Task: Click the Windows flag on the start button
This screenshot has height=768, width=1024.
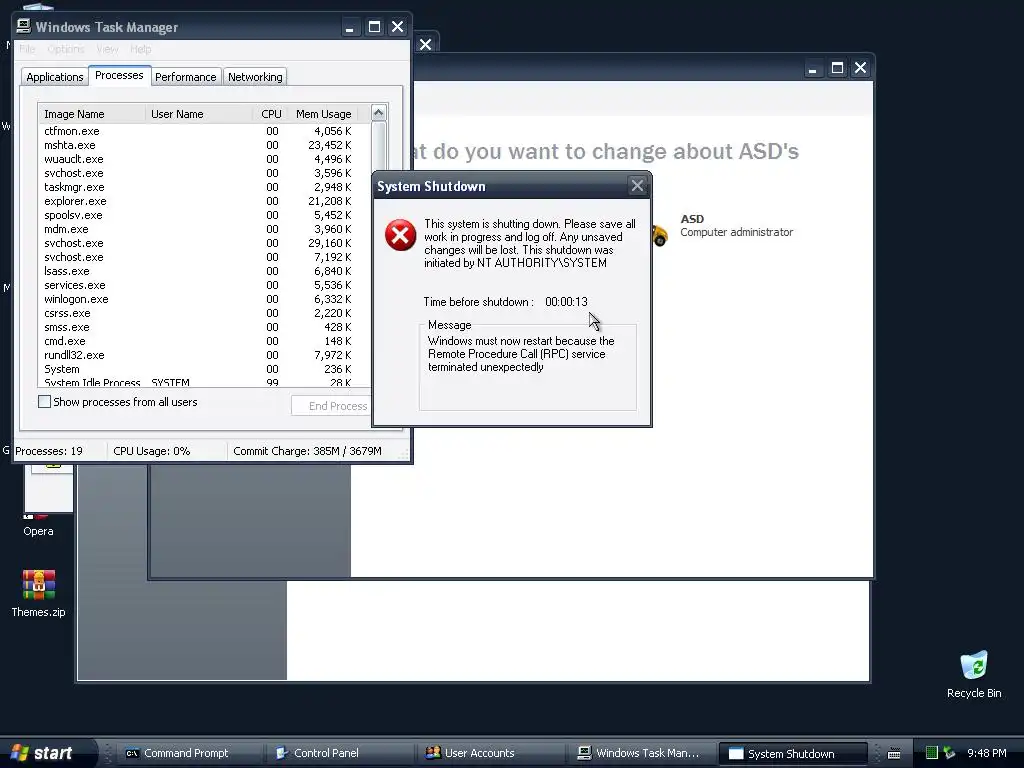Action: pos(20,752)
